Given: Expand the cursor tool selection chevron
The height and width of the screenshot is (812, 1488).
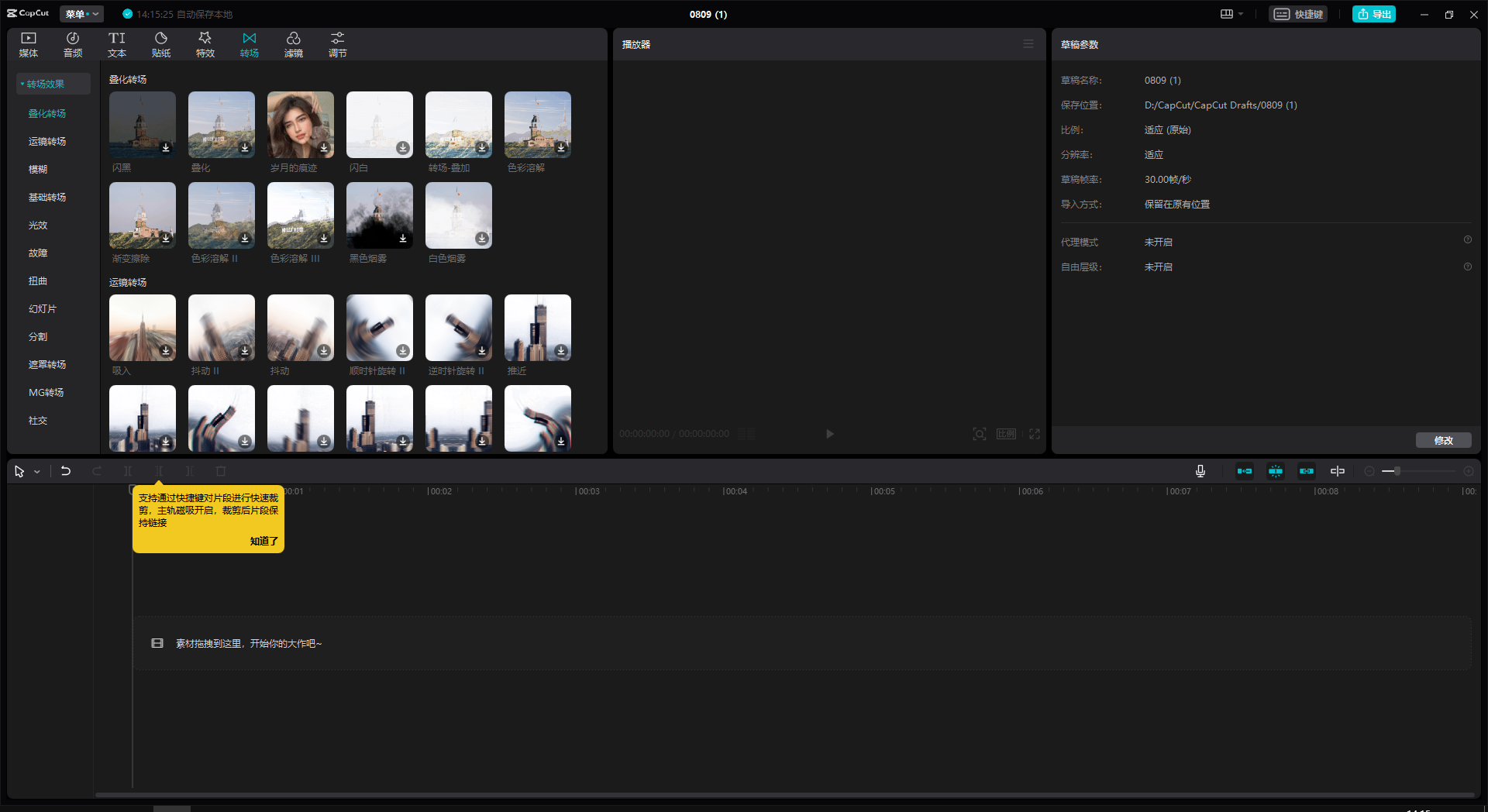Looking at the screenshot, I should [x=37, y=472].
